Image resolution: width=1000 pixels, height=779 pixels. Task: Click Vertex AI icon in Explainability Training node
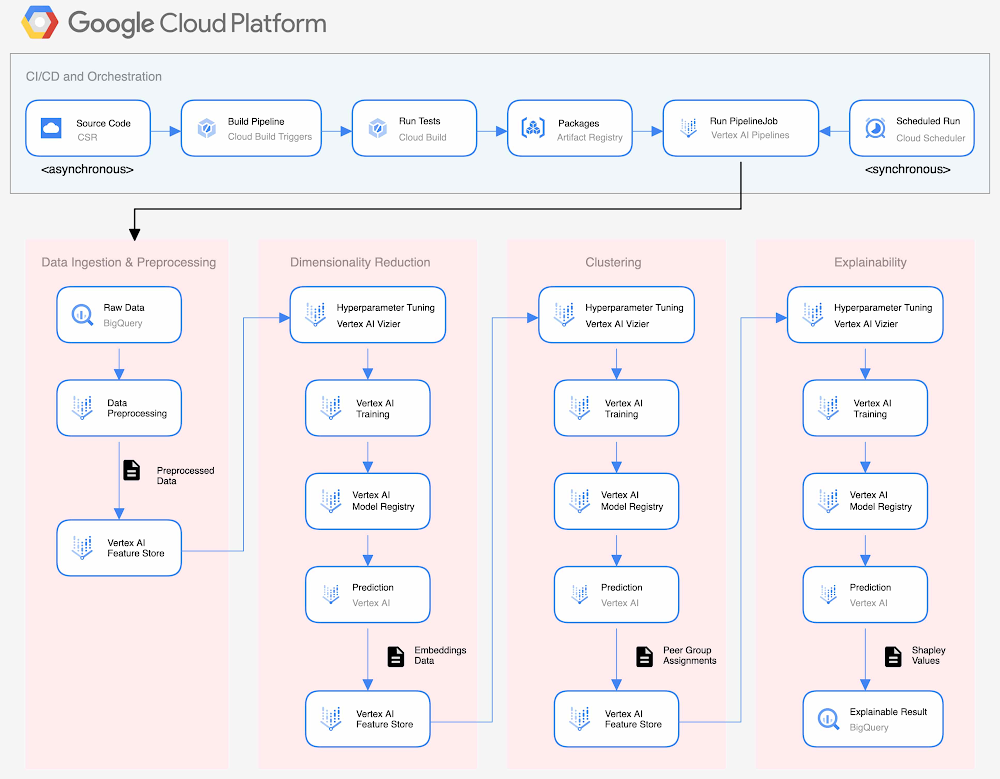[828, 408]
